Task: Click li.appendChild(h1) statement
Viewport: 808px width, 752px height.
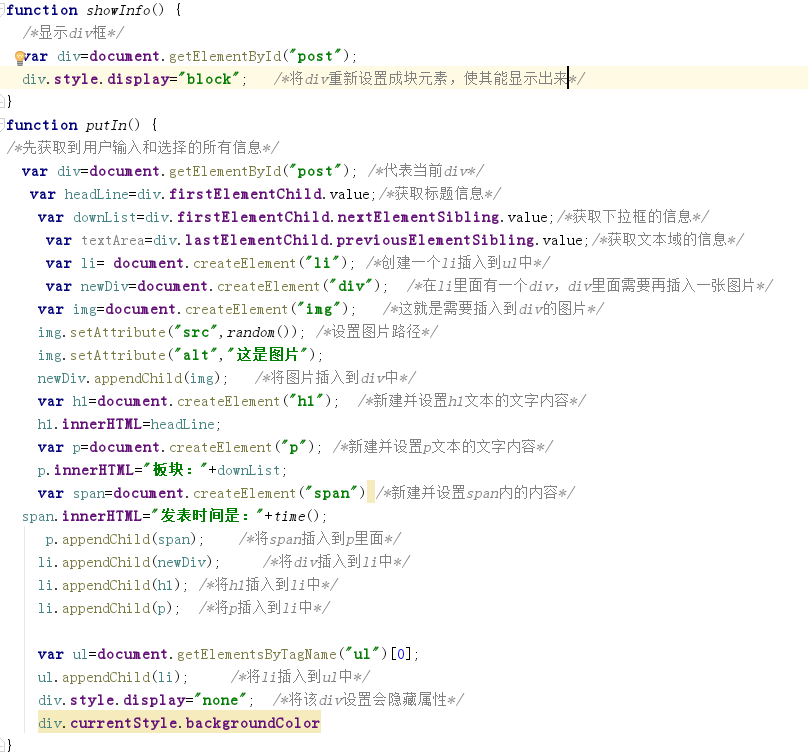Action: (x=113, y=585)
